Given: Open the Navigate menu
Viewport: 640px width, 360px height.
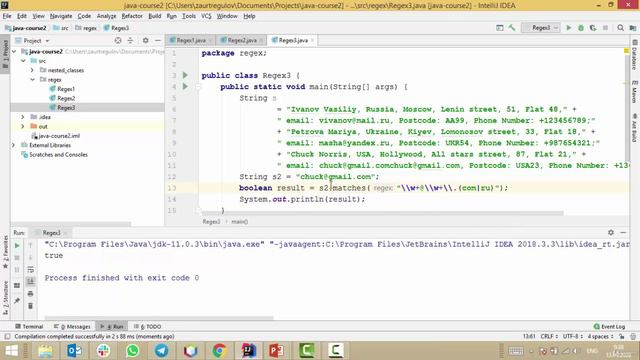Looking at the screenshot, I should [x=61, y=16].
